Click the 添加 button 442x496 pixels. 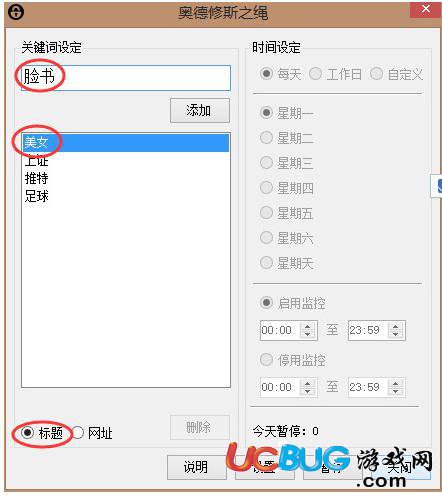200,110
